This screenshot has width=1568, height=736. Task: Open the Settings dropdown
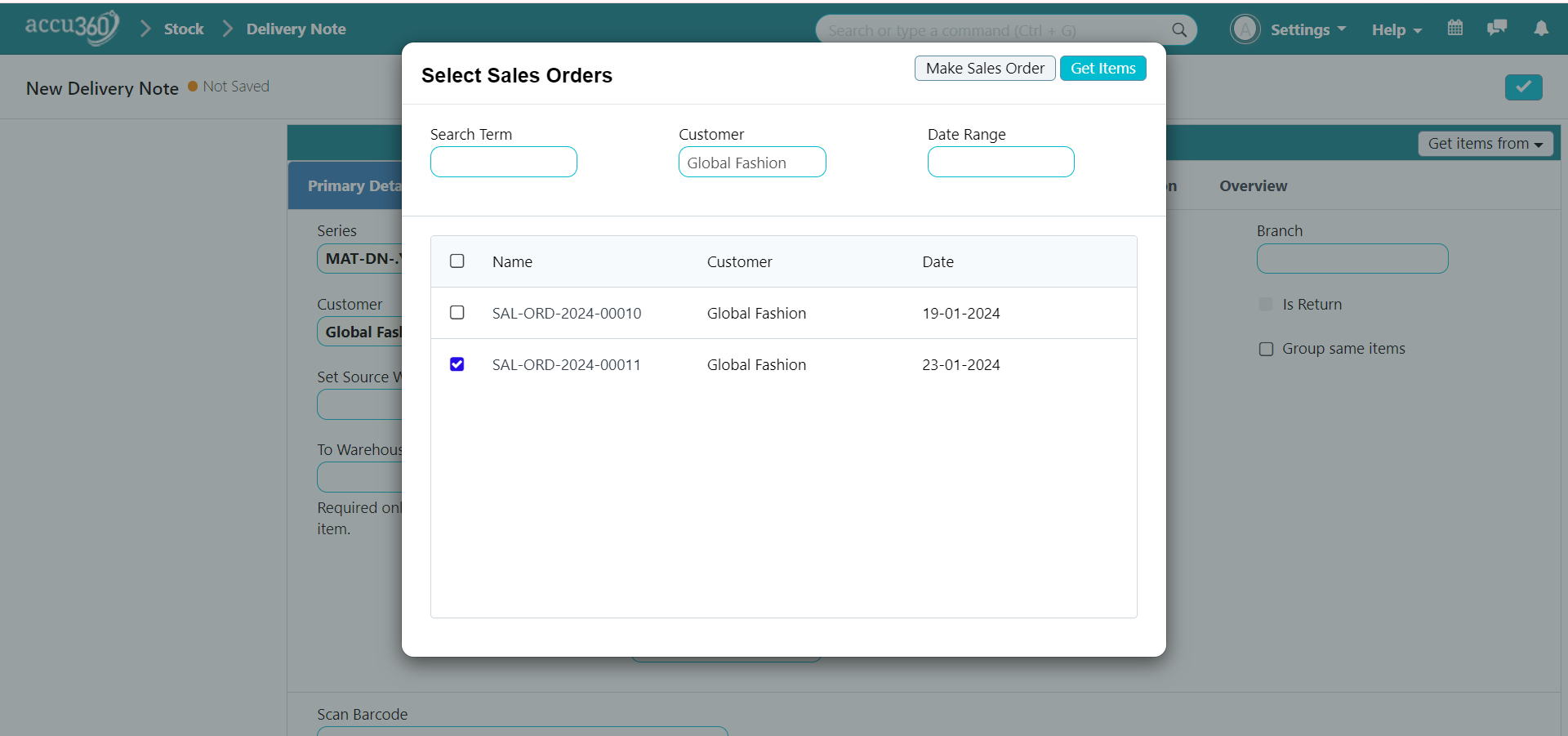(1307, 29)
